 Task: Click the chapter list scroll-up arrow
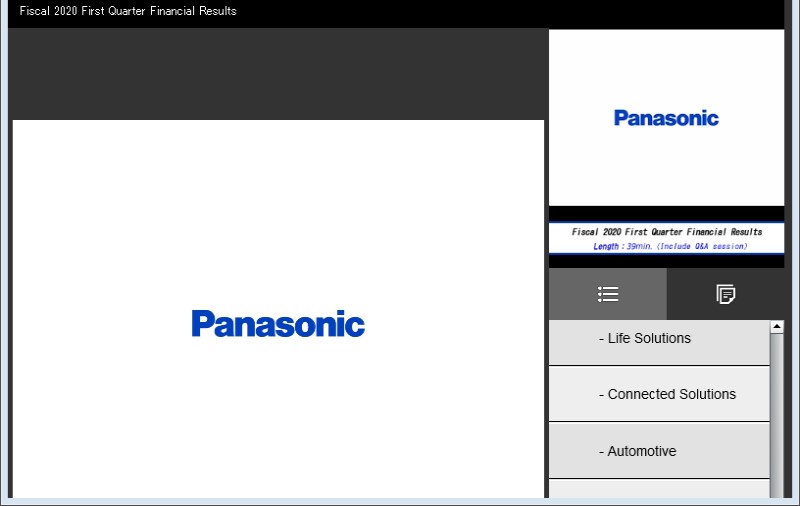pos(777,327)
